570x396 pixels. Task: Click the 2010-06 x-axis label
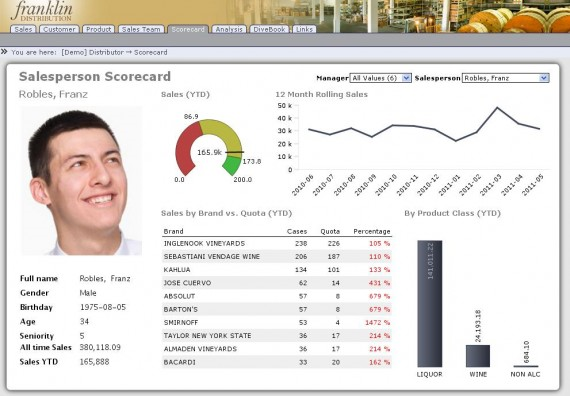303,185
